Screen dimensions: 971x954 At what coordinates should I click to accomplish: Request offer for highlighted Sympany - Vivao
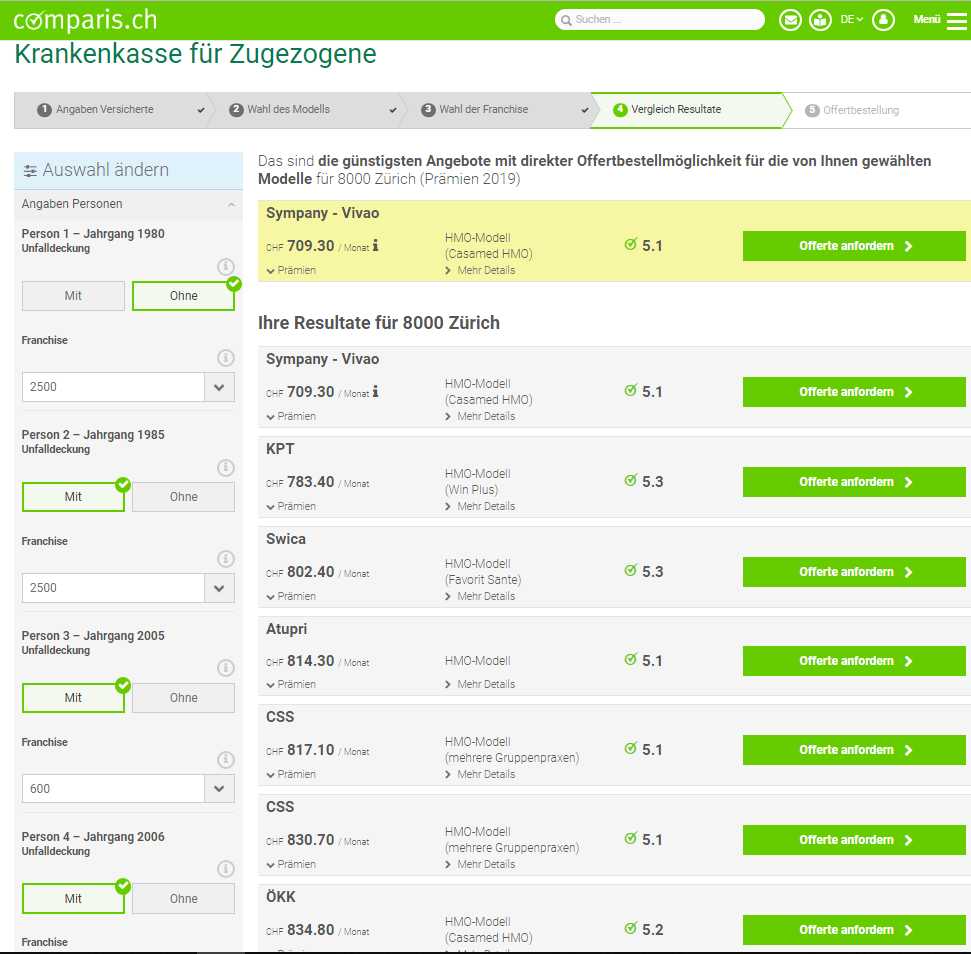(854, 246)
